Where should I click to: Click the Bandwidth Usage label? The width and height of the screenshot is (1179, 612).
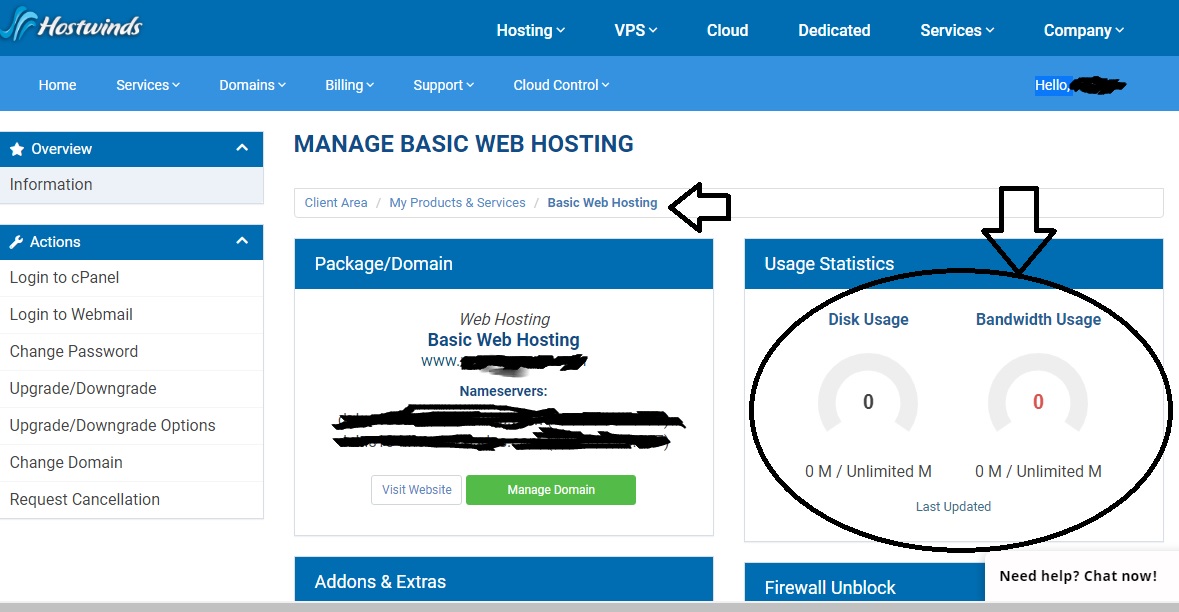tap(1038, 320)
